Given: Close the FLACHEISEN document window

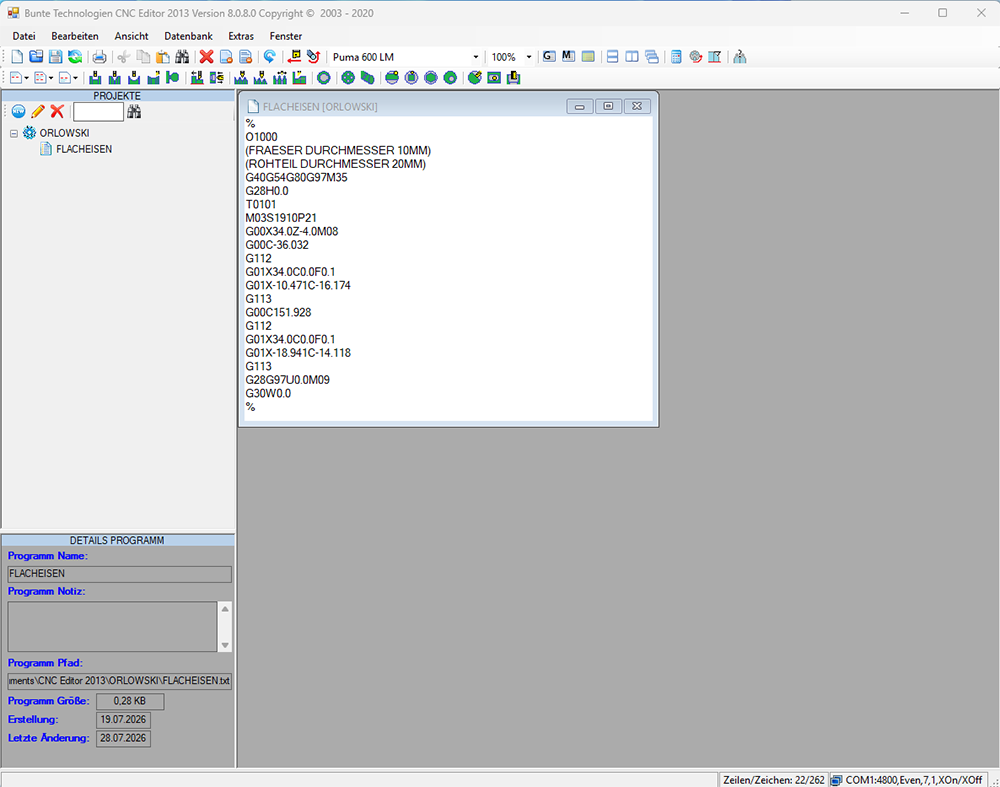Looking at the screenshot, I should 637,107.
